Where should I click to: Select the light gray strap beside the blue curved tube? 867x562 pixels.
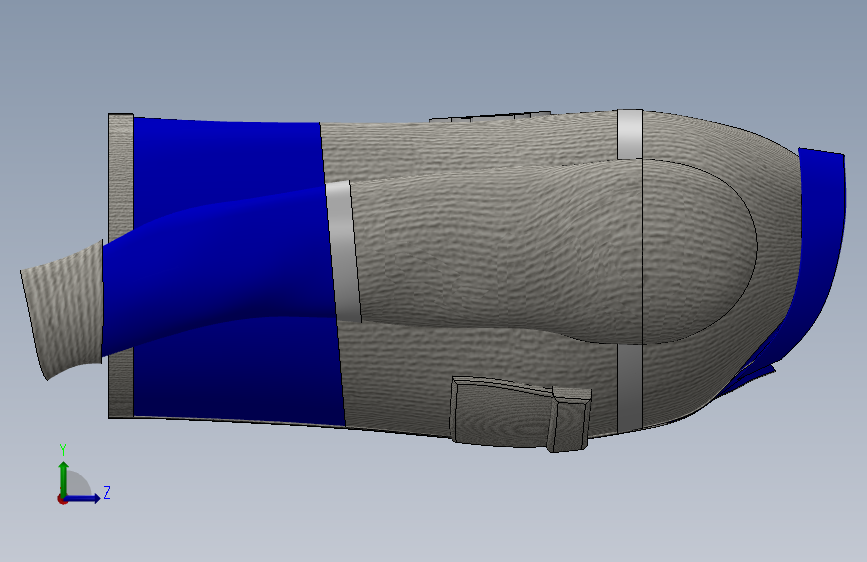[x=343, y=252]
